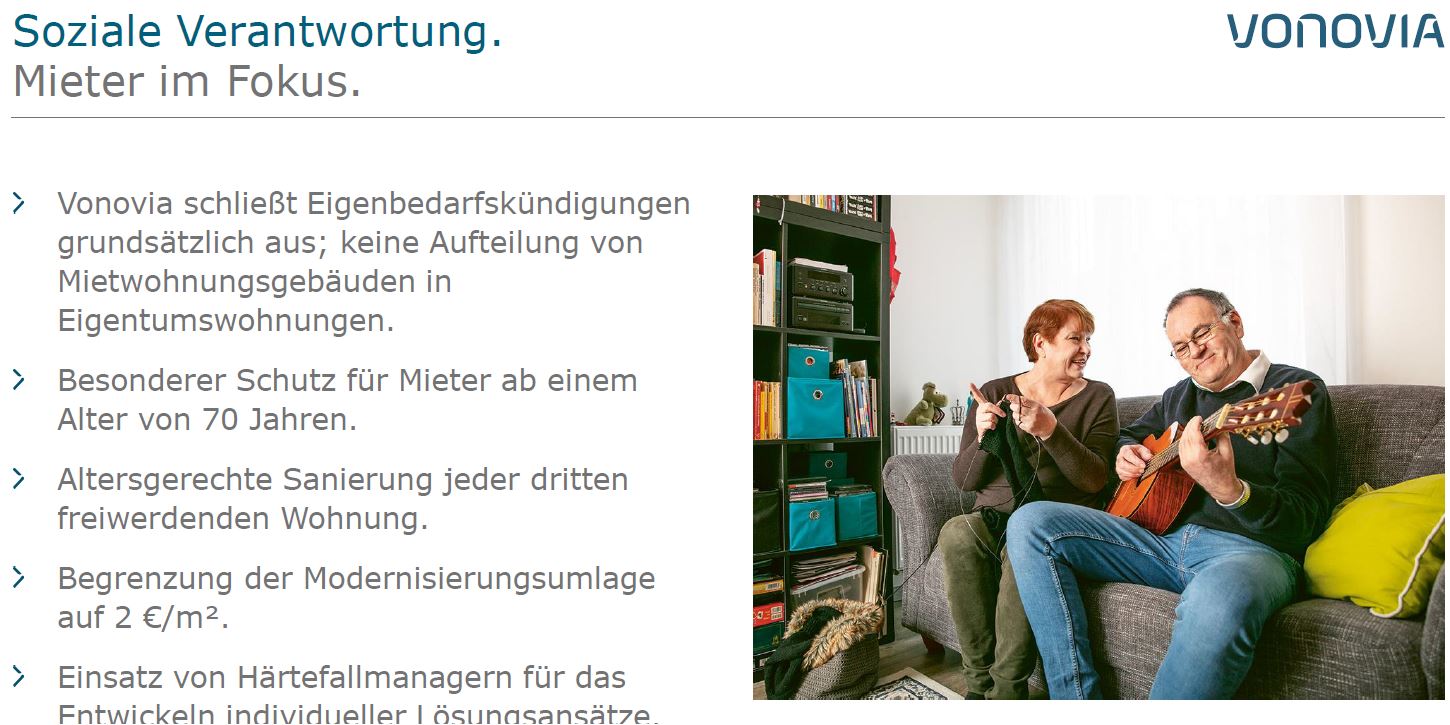Click the chevron beside Härtefallmanagern bullet

click(19, 677)
